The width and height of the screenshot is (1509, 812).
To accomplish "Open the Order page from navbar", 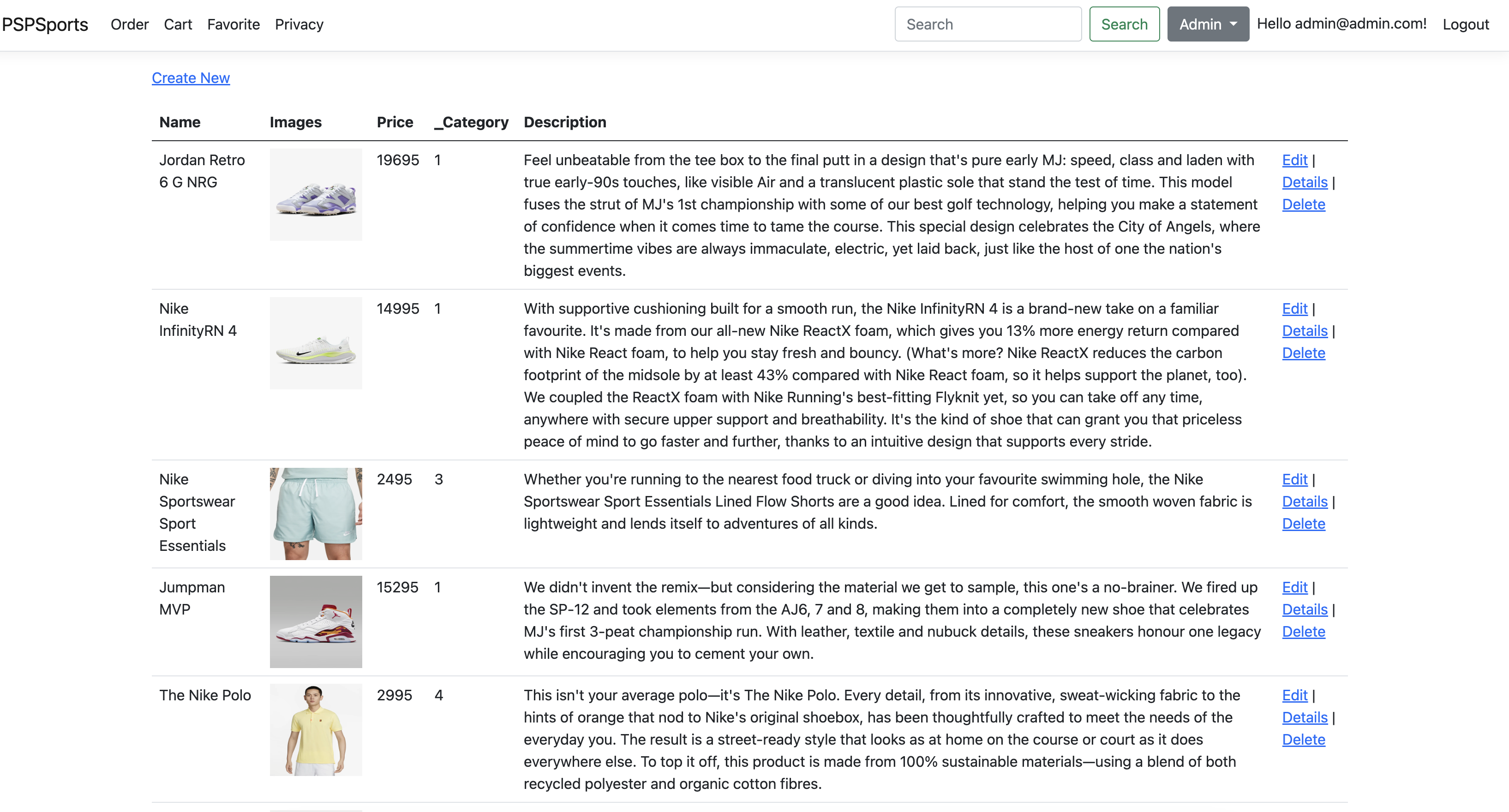I will [130, 24].
